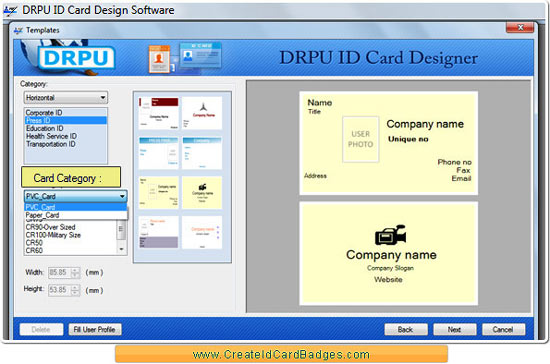Open the Horizontal category dropdown
Image resolution: width=550 pixels, height=364 pixels.
pyautogui.click(x=66, y=97)
